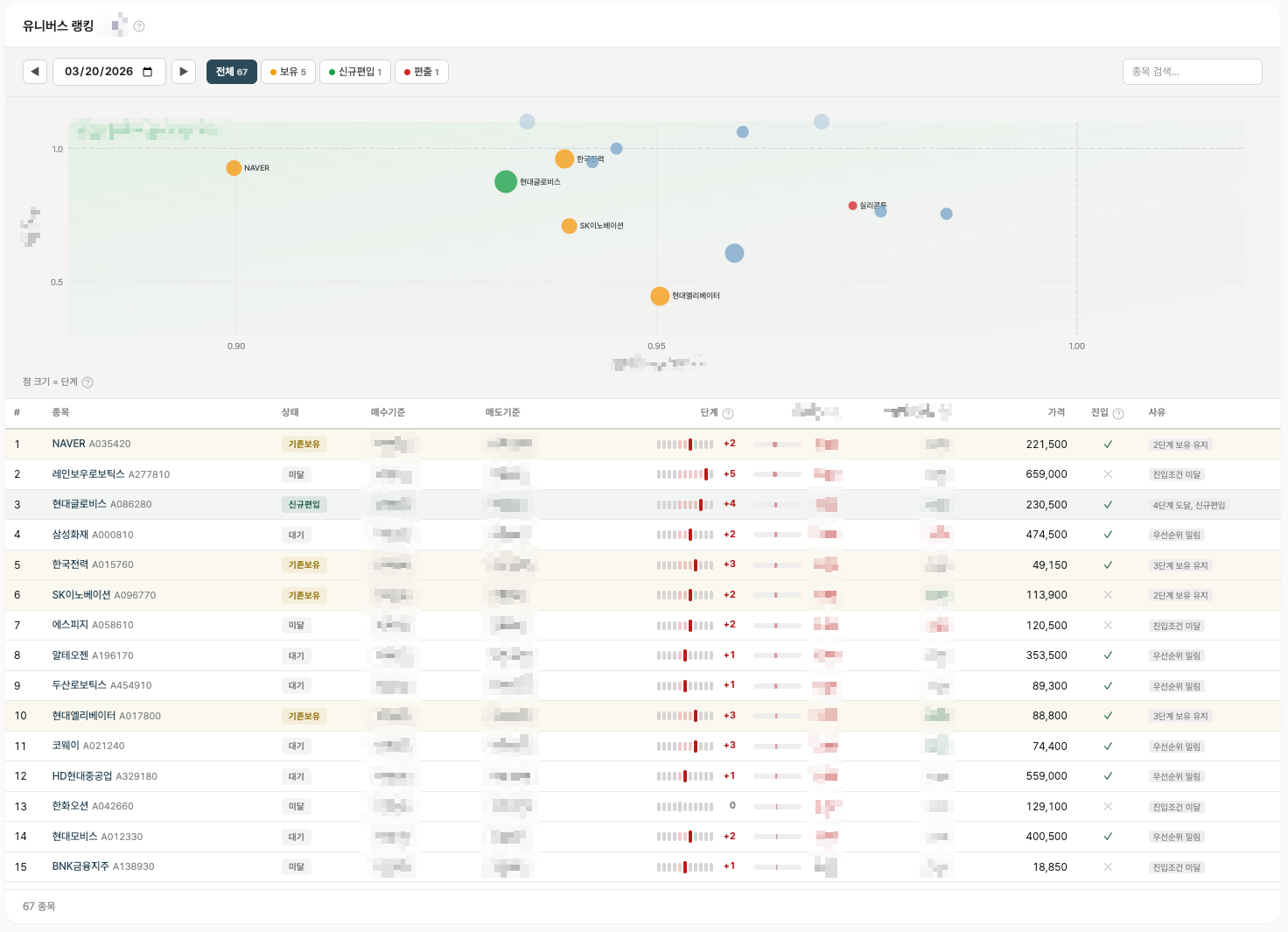The width and height of the screenshot is (1288, 932).
Task: Click the 진입 check mark in 현대모비스 row
Action: 1108,837
